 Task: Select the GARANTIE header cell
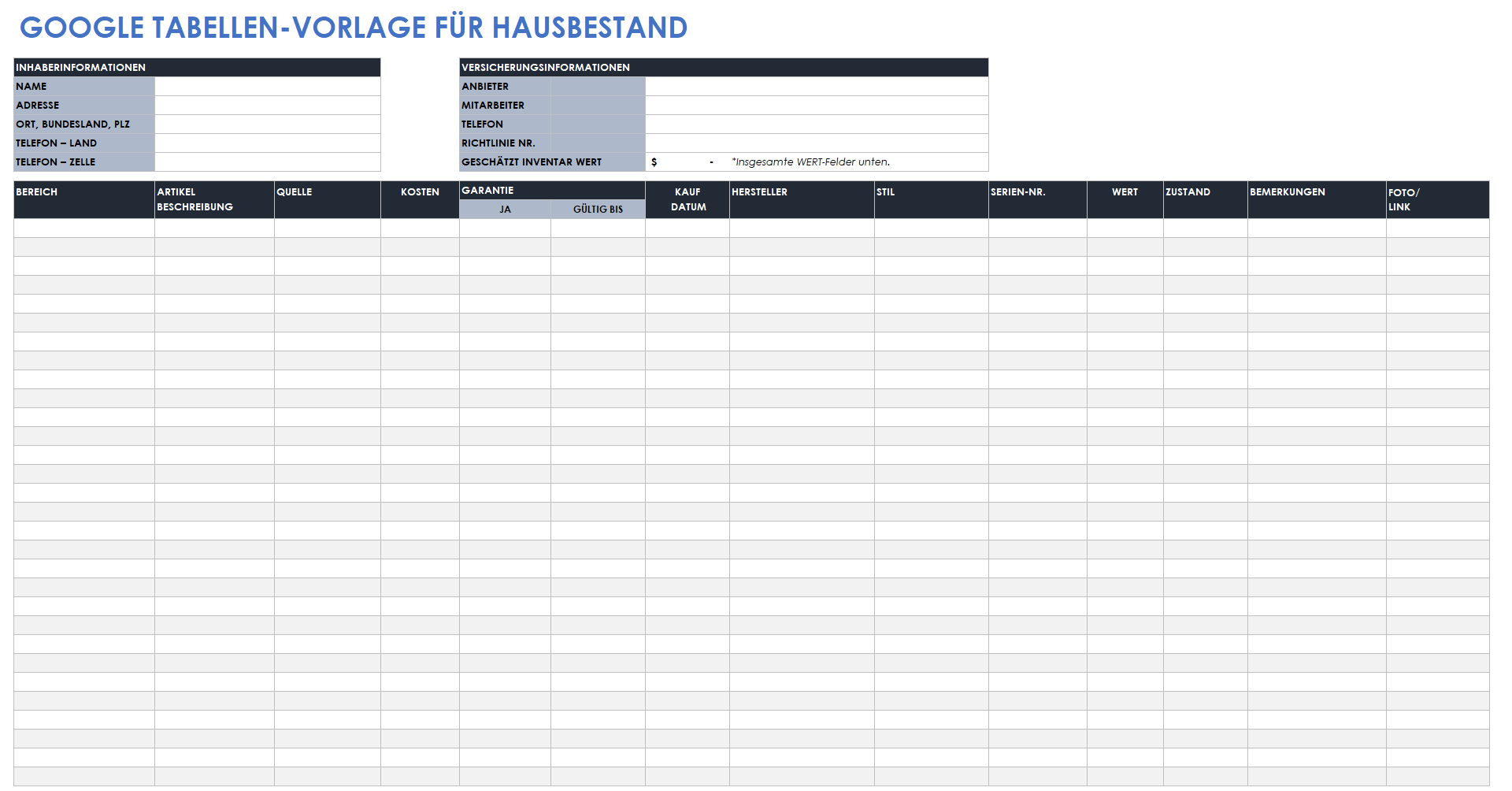[x=553, y=191]
